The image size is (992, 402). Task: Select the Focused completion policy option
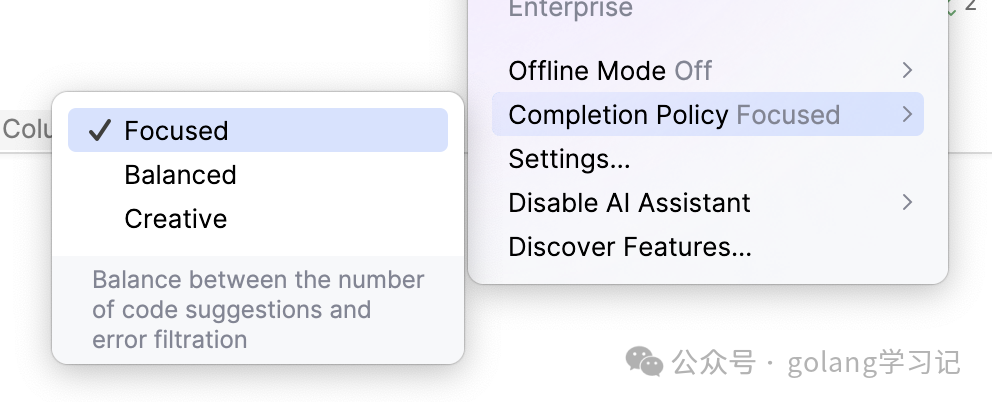176,131
